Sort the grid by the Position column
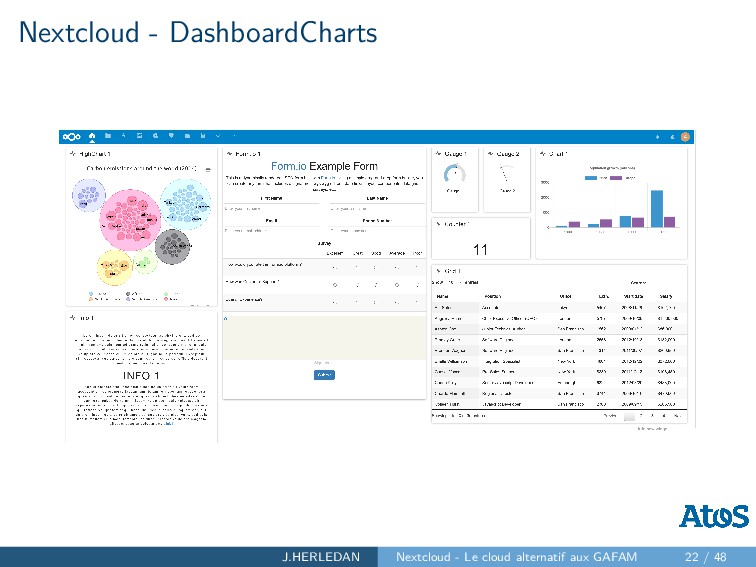The image size is (756, 567). pyautogui.click(x=493, y=296)
